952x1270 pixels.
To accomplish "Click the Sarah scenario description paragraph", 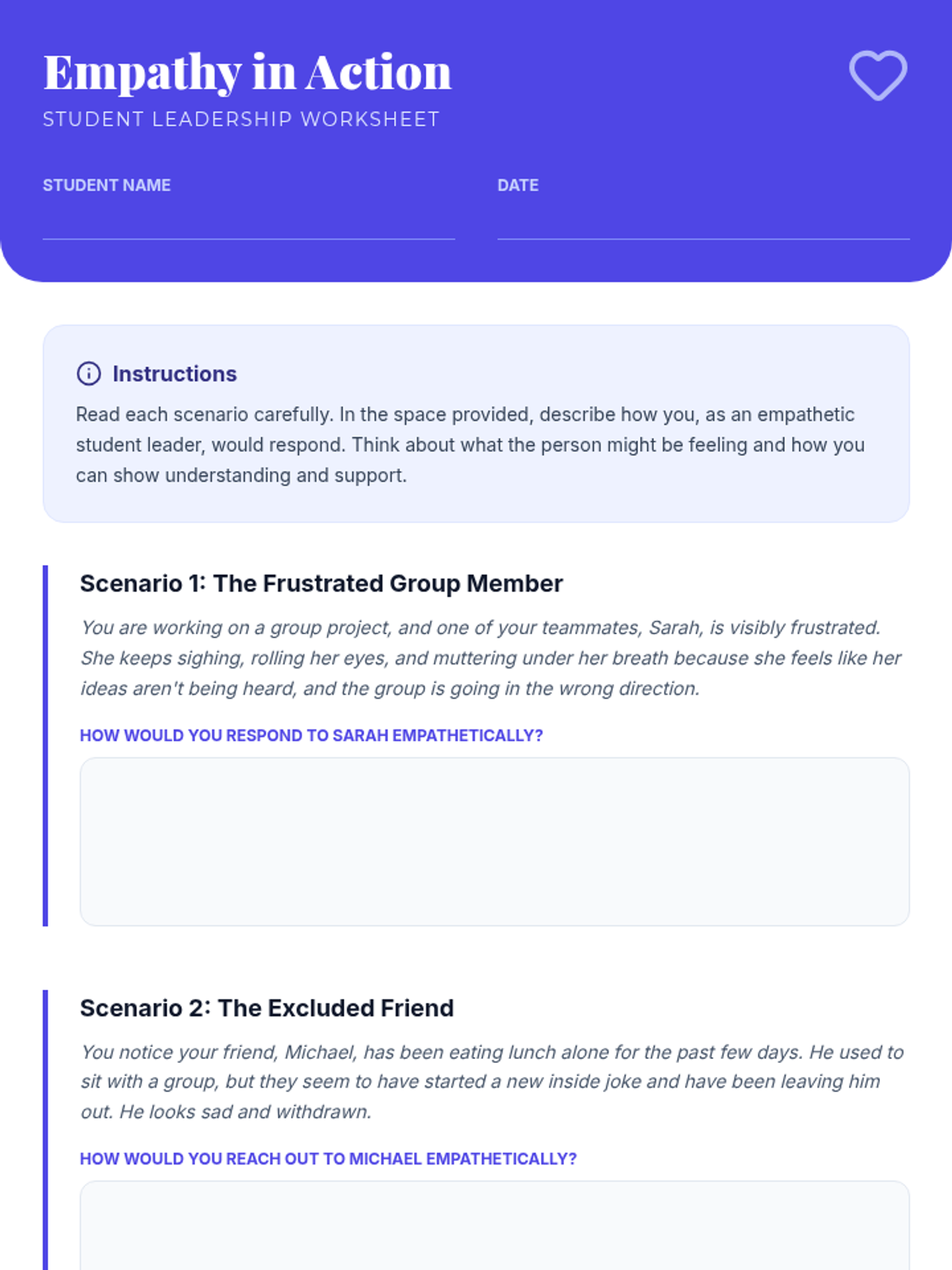I will pos(490,658).
